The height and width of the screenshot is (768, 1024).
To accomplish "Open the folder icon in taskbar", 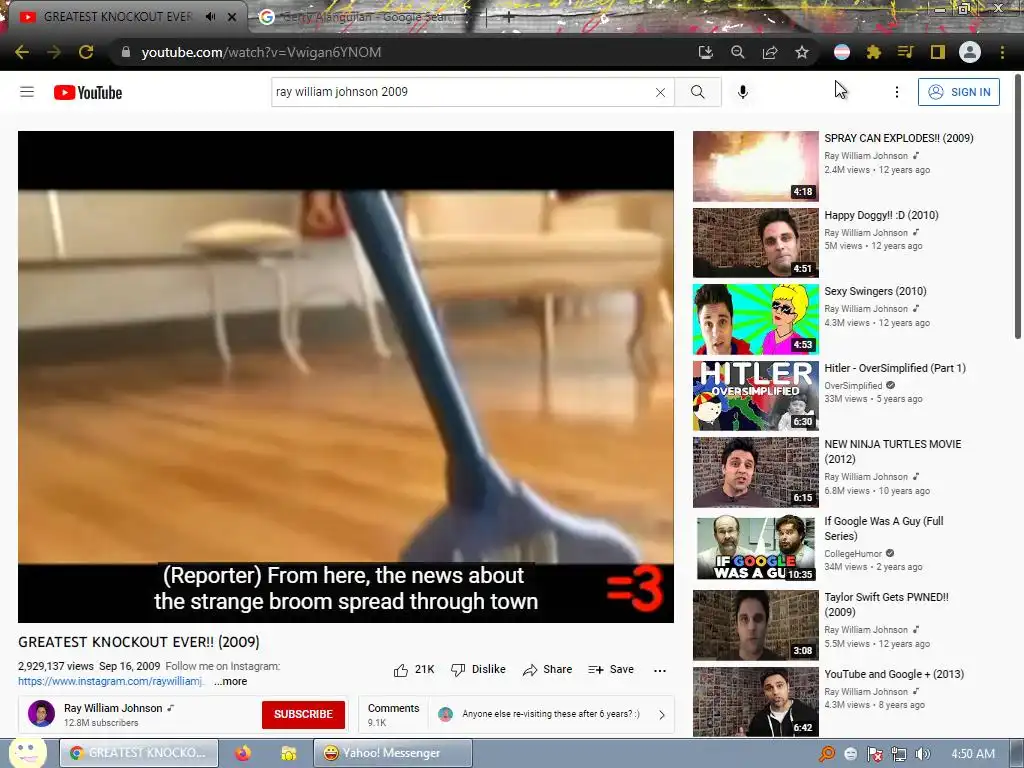I will (x=288, y=753).
